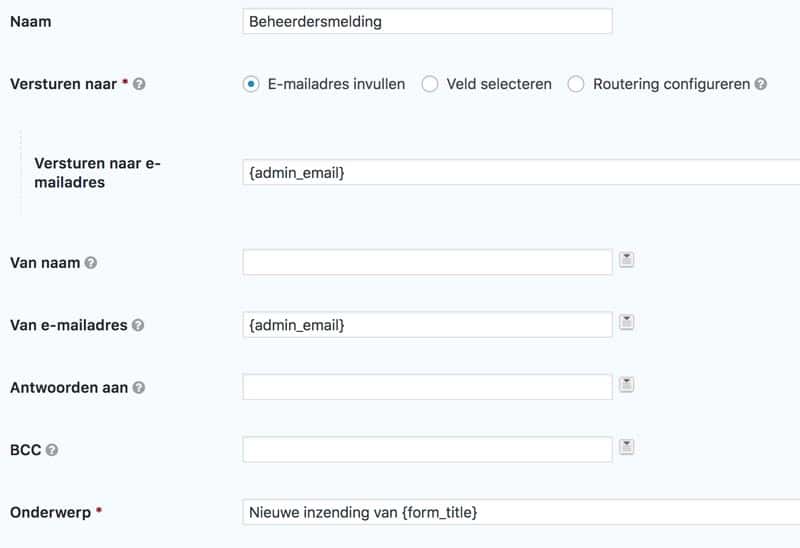Choose the Veld selecteren radio option
The image size is (800, 548).
[430, 84]
